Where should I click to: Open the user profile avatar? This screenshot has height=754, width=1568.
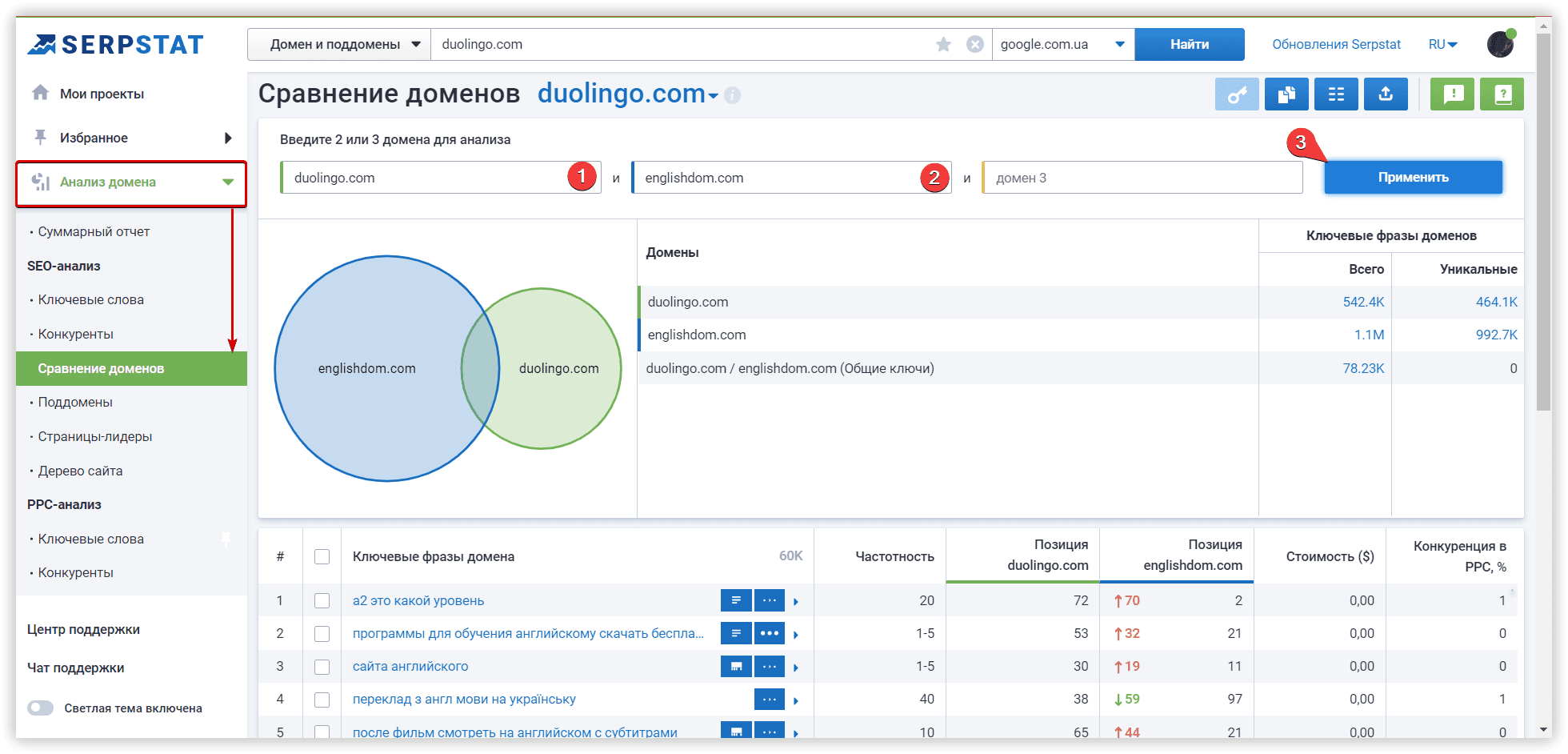click(x=1501, y=44)
